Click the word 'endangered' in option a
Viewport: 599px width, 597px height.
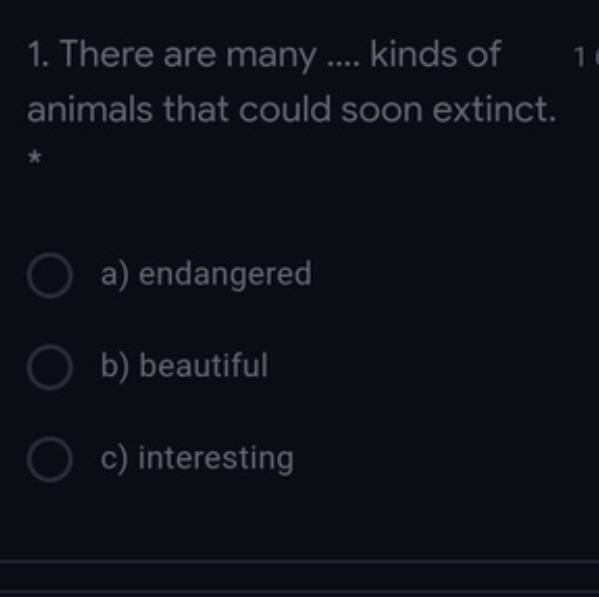pos(225,274)
